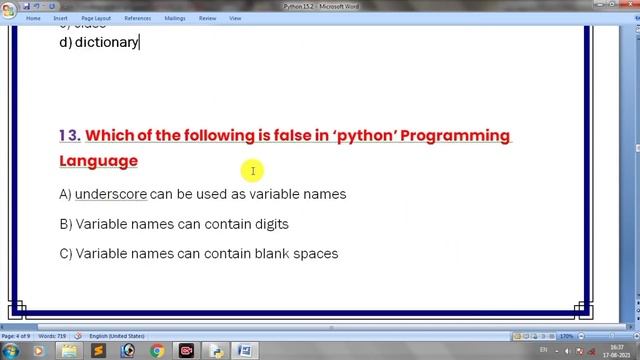Open the Mailings tab
640x360 pixels.
point(175,18)
